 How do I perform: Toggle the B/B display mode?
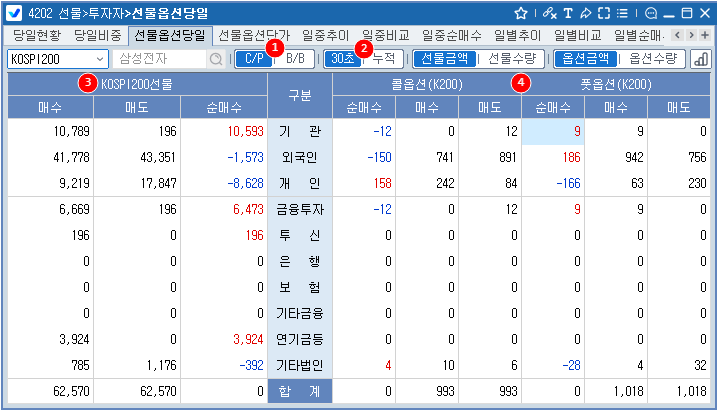[x=295, y=59]
